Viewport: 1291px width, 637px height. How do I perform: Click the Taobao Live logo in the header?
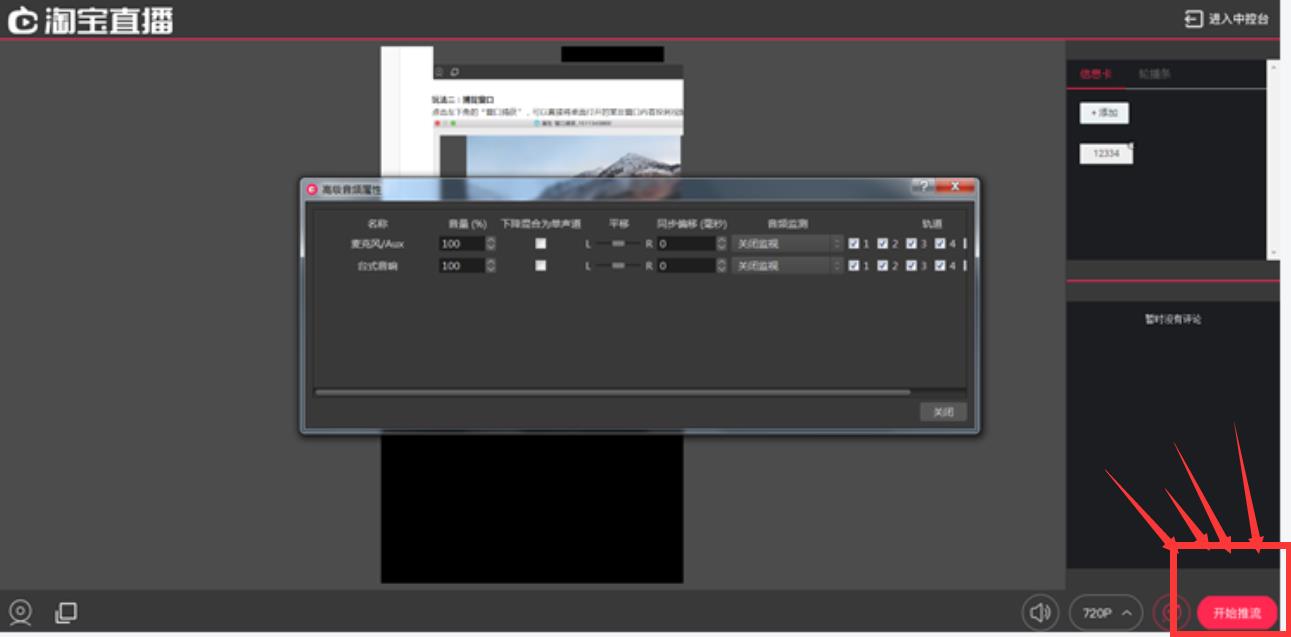(x=90, y=21)
